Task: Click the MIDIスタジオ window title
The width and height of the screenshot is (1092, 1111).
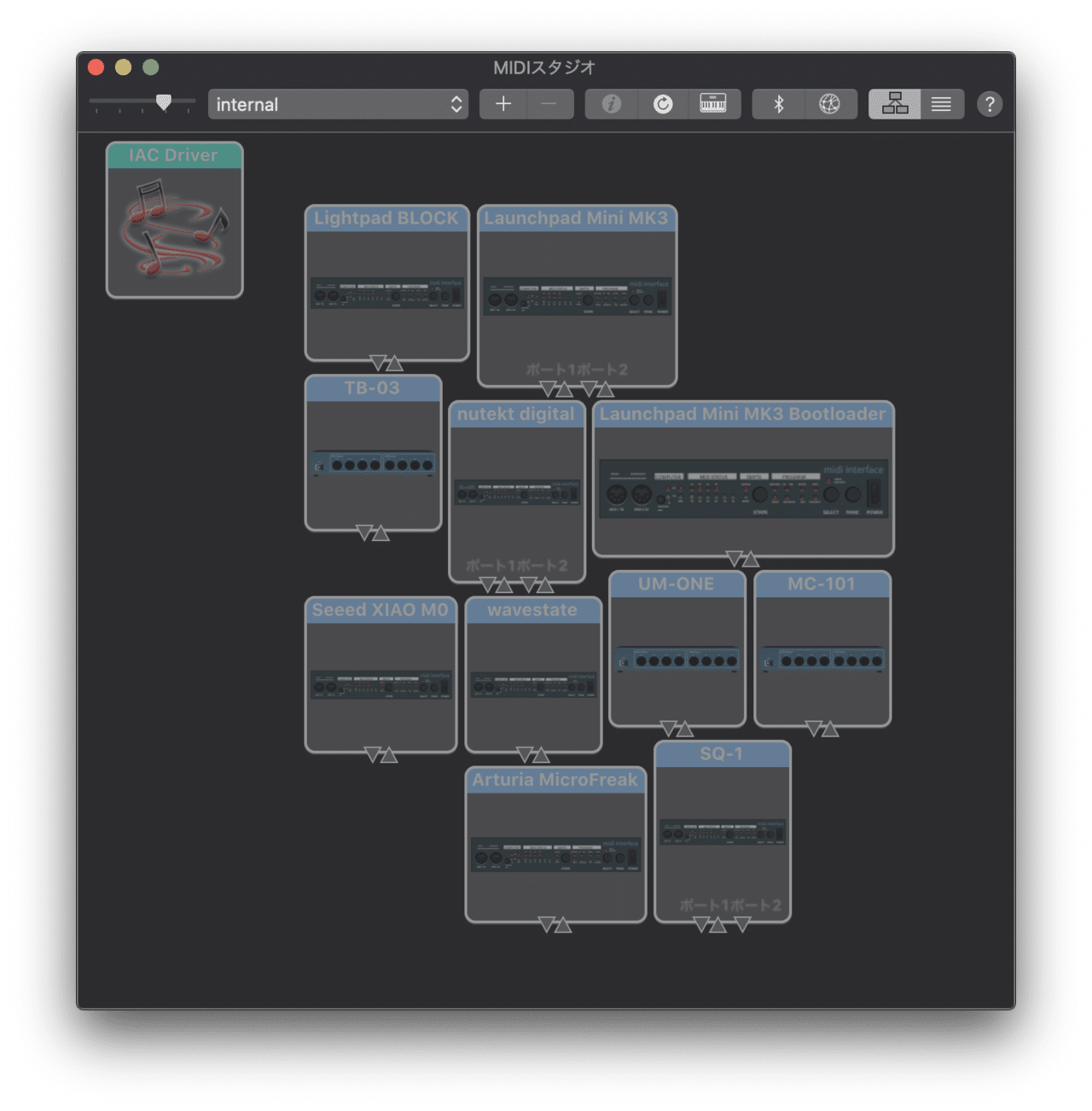Action: [x=545, y=67]
